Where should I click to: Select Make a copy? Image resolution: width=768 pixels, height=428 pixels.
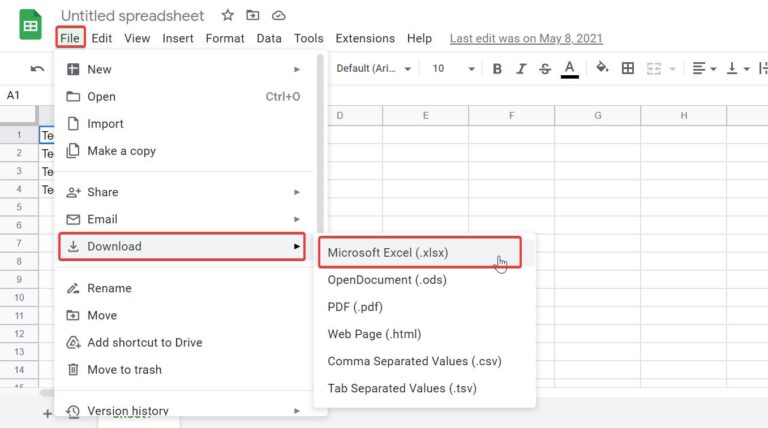point(183,151)
